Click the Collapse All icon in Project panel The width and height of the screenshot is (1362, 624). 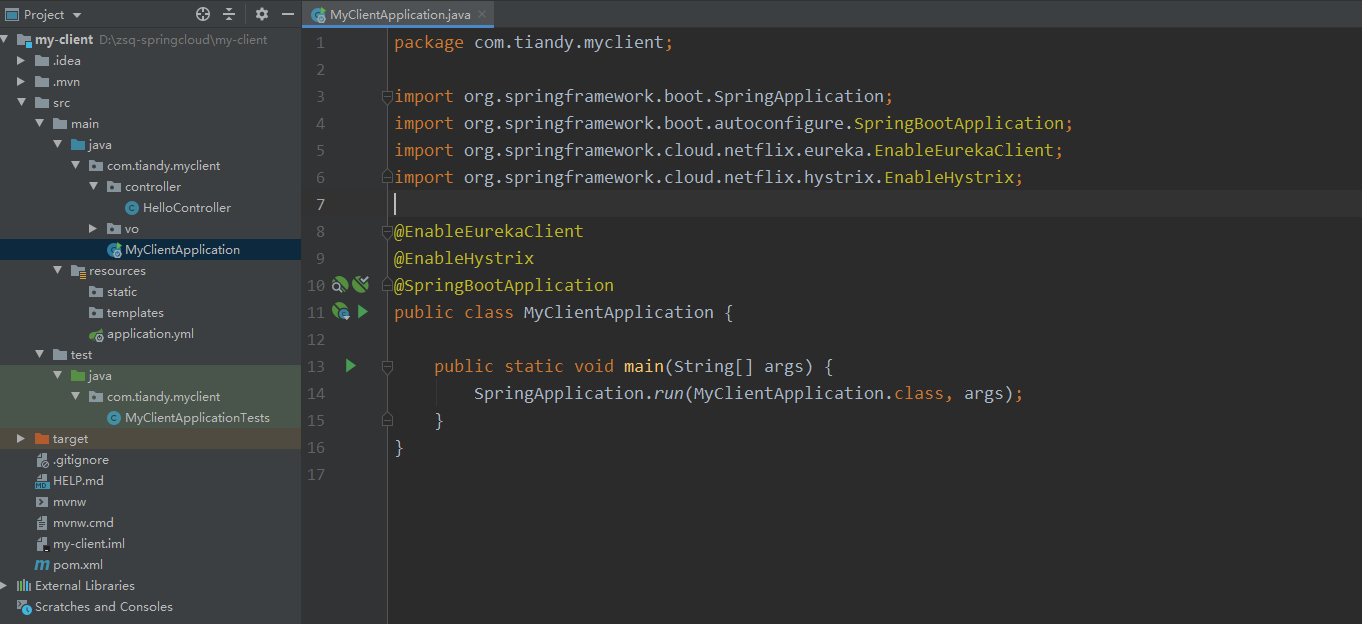pyautogui.click(x=229, y=14)
